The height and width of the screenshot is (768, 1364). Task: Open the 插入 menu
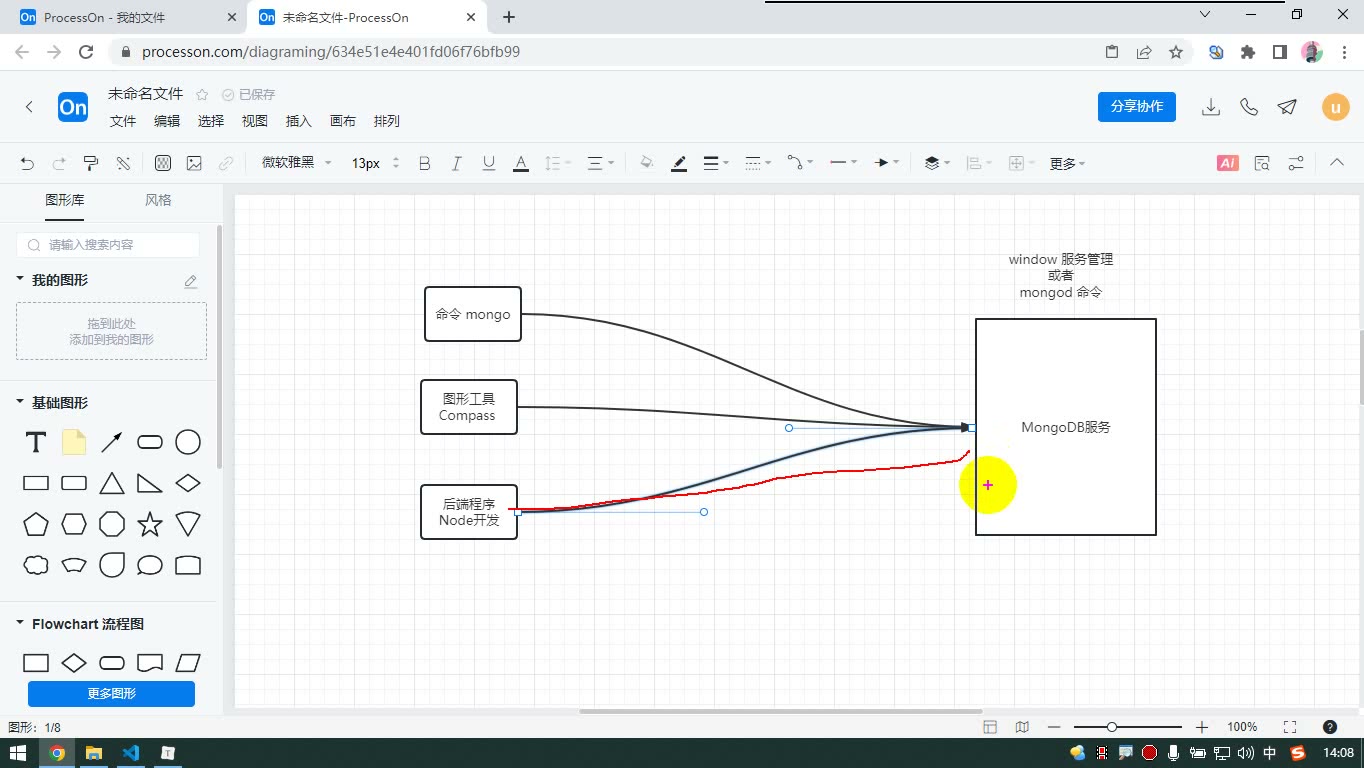click(299, 121)
